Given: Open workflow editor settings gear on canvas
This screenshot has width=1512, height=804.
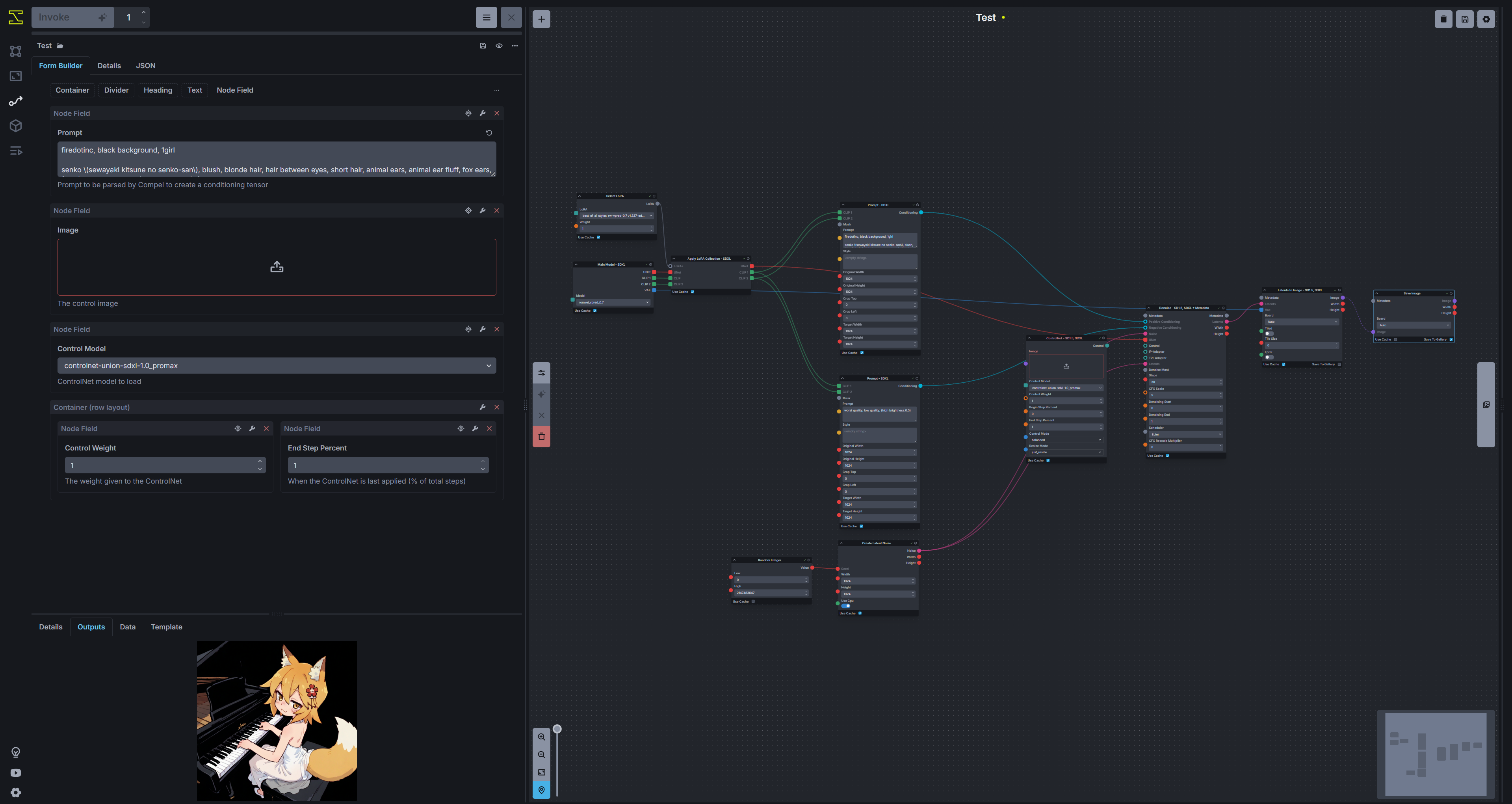Looking at the screenshot, I should pyautogui.click(x=1486, y=19).
